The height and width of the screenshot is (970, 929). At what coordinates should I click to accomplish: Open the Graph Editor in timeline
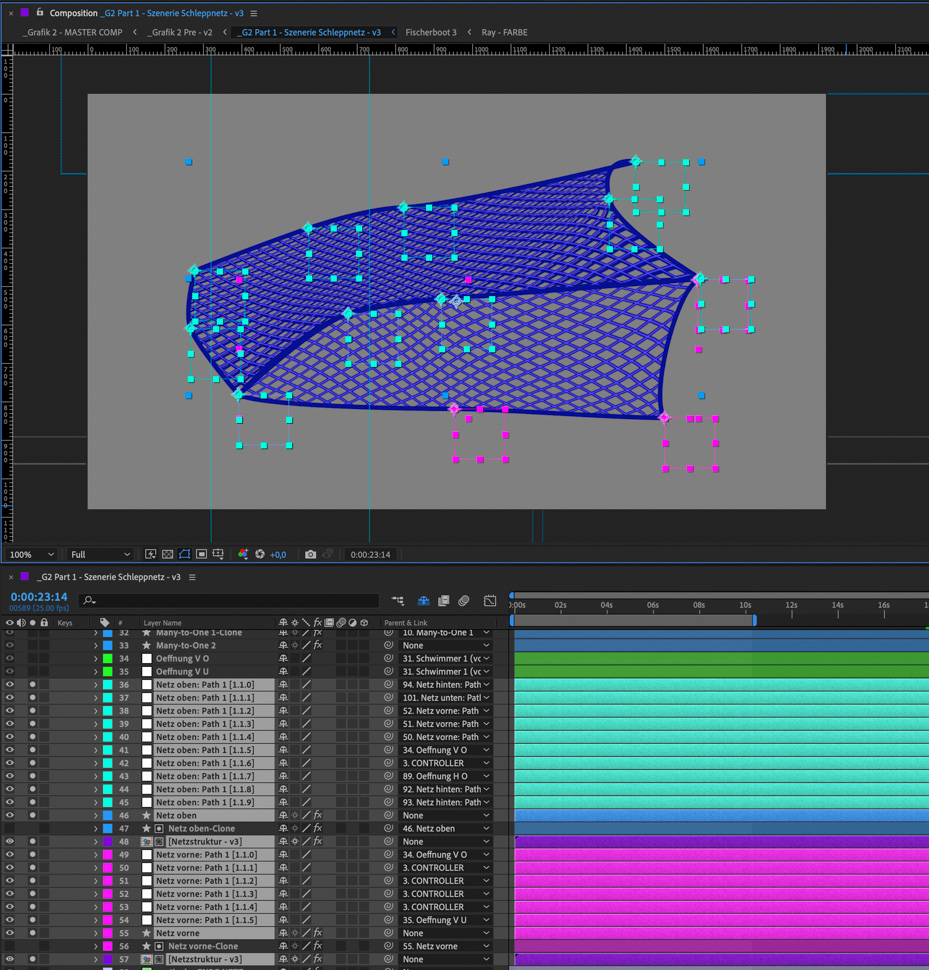point(490,601)
